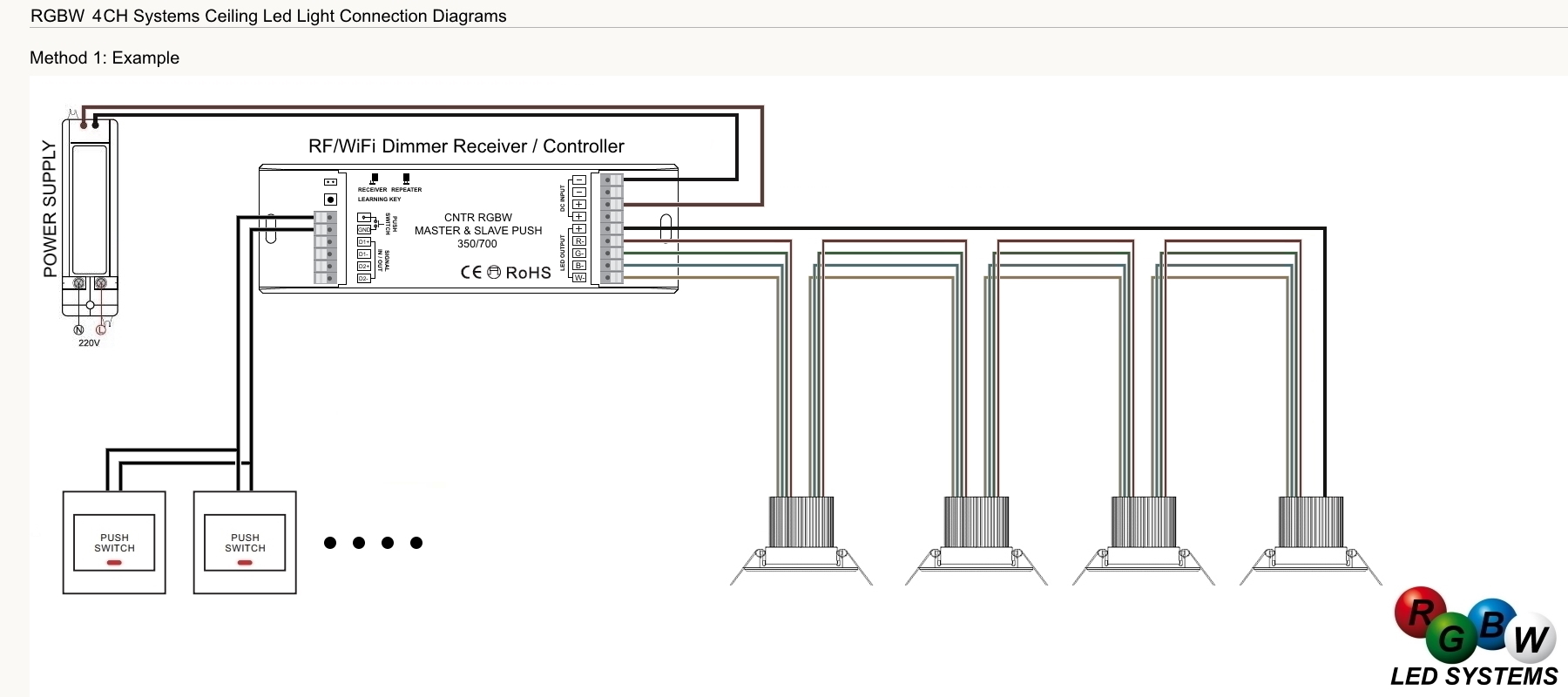
Task: Click the D1+ signal terminal label
Action: click(x=364, y=242)
